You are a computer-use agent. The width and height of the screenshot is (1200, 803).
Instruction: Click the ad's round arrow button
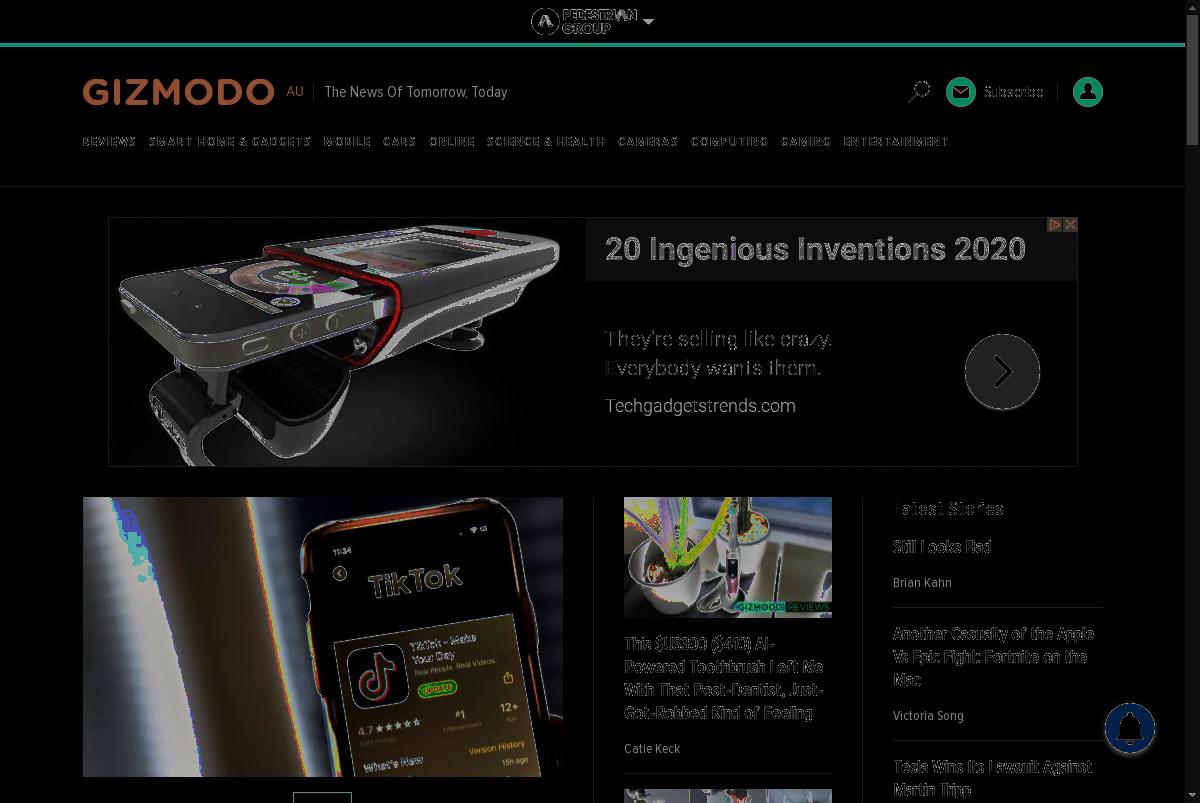coord(1002,372)
